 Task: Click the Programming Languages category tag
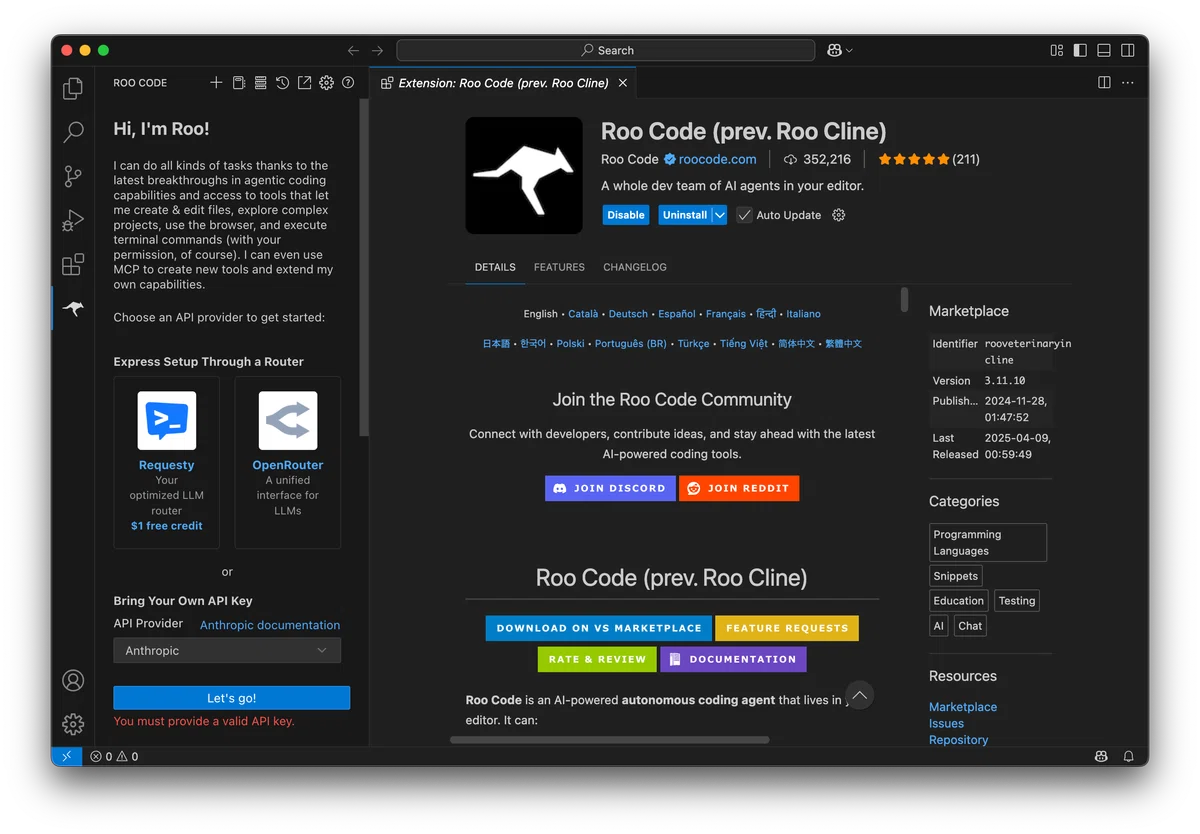(x=988, y=542)
